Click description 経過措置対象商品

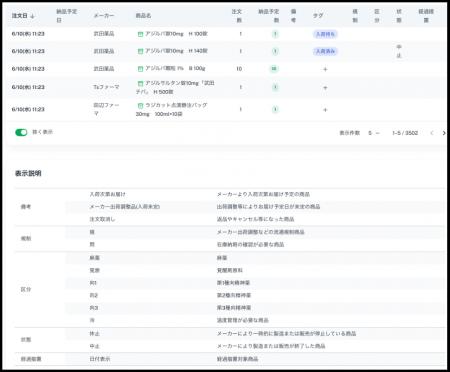(237, 359)
